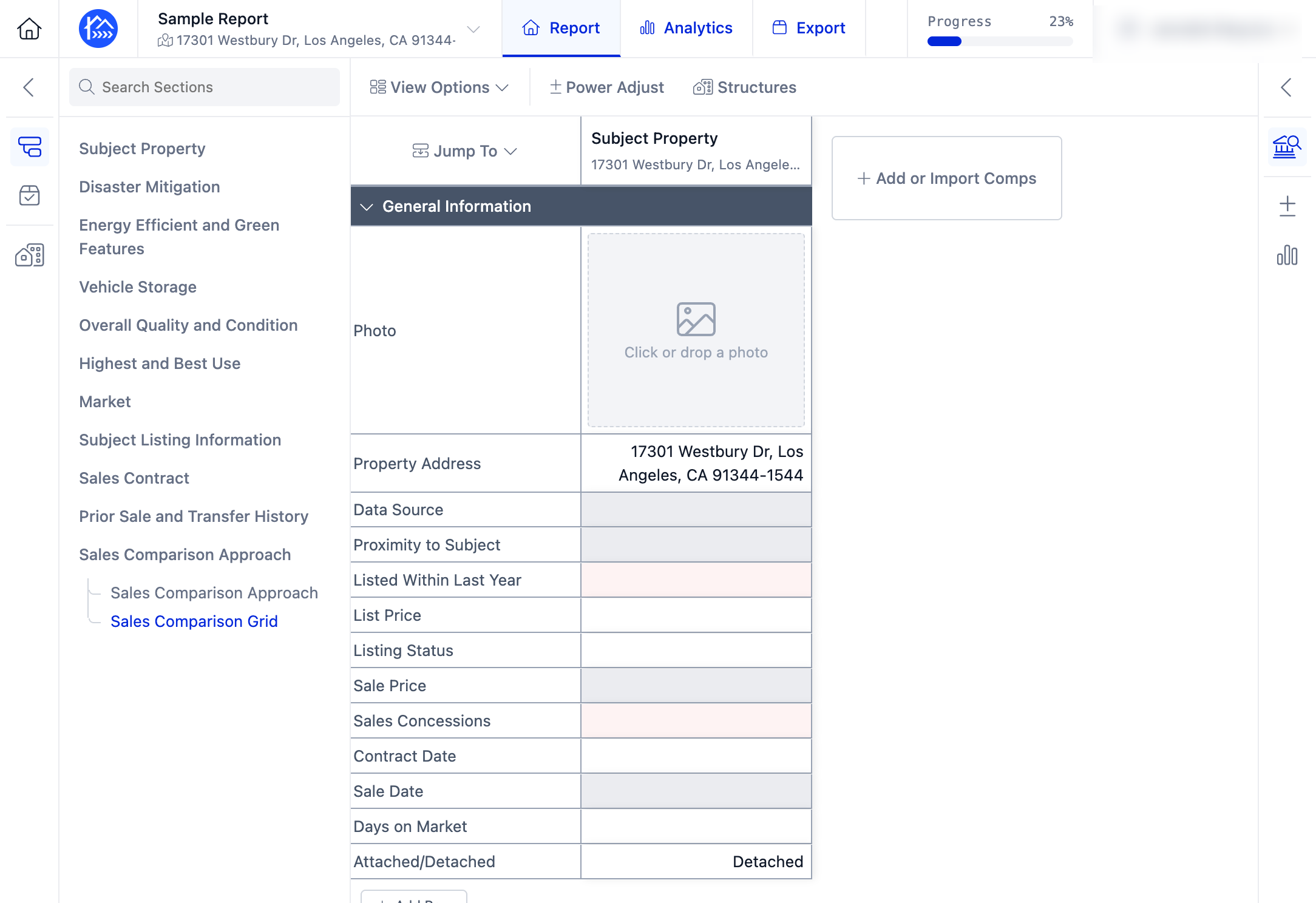Open the structures building sidebar icon
Viewport: 1316px width, 903px height.
(30, 255)
